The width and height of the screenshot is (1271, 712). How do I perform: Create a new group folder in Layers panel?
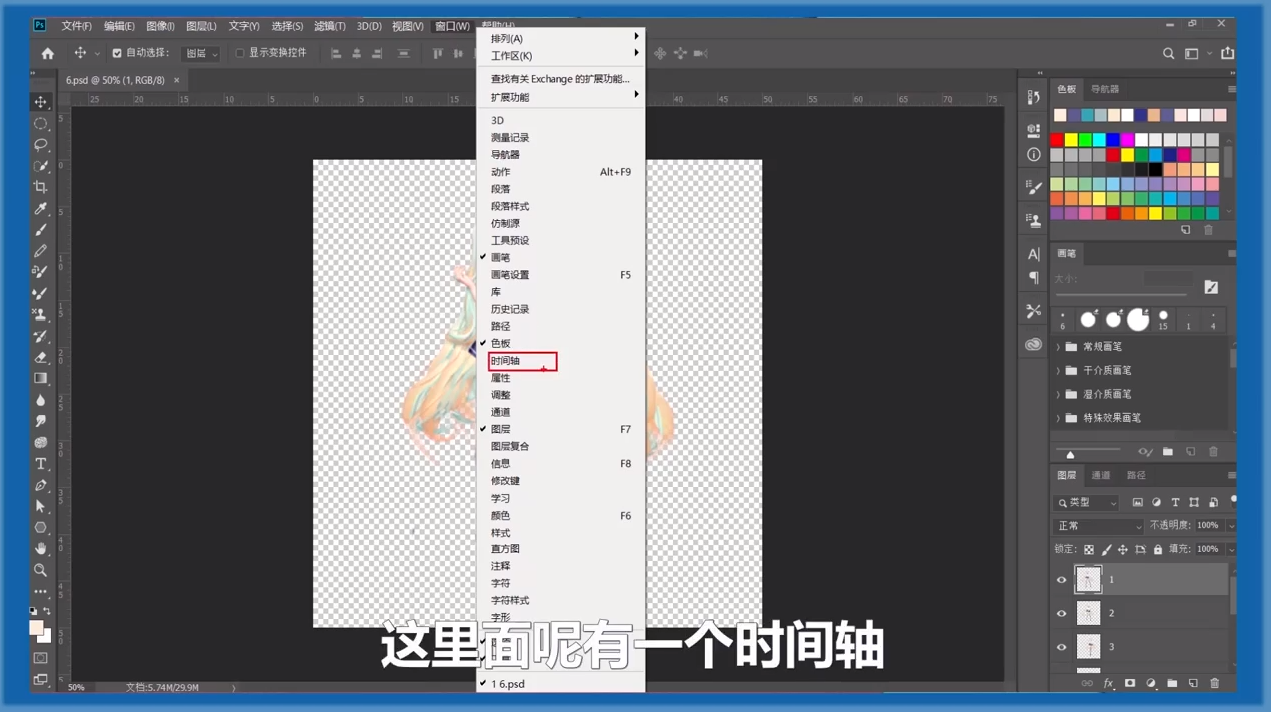(1172, 684)
